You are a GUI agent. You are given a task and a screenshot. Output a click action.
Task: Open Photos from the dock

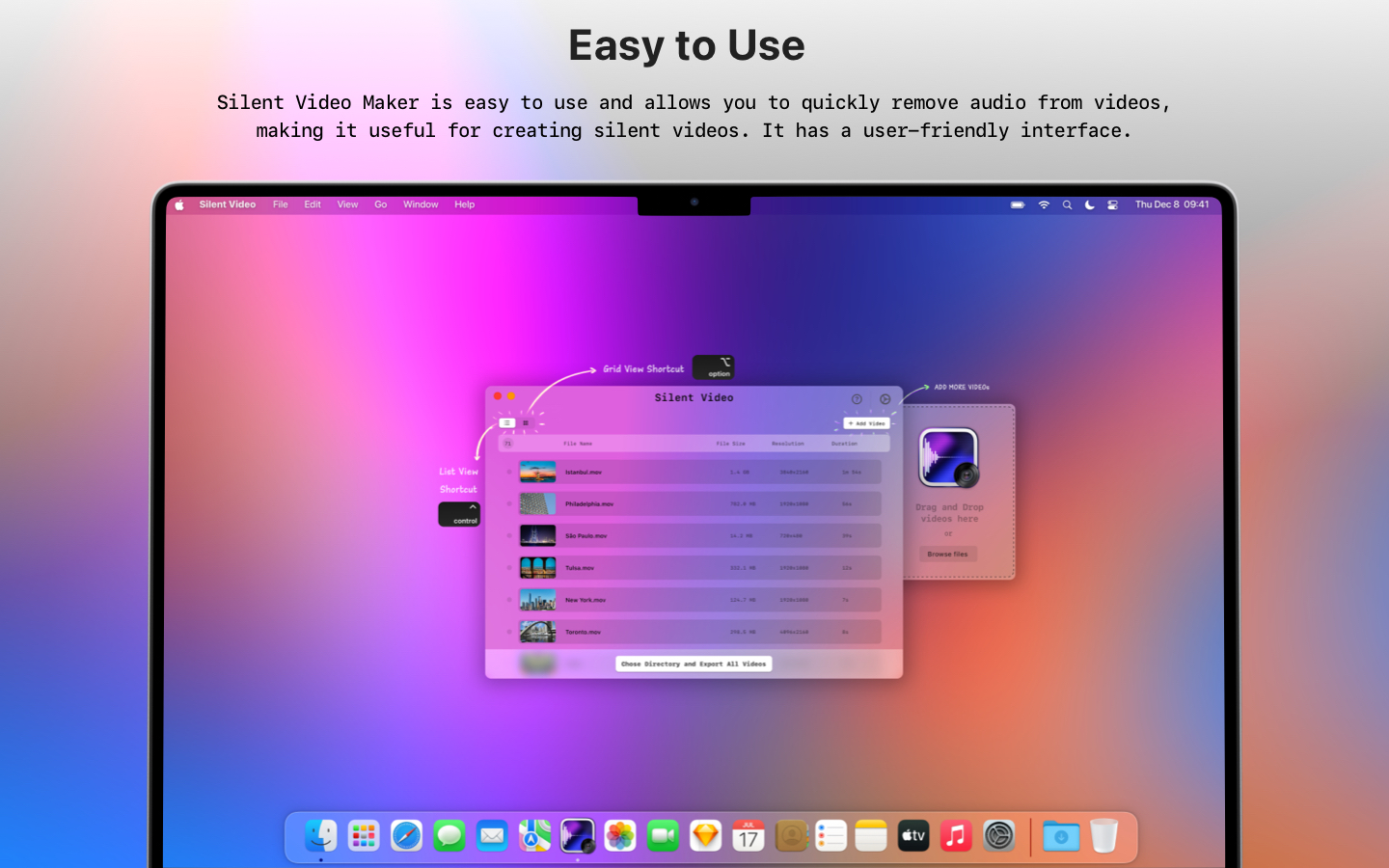[x=620, y=835]
